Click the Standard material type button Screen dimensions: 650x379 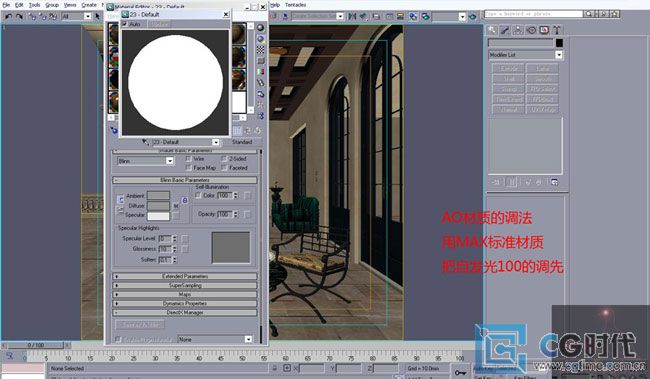242,142
